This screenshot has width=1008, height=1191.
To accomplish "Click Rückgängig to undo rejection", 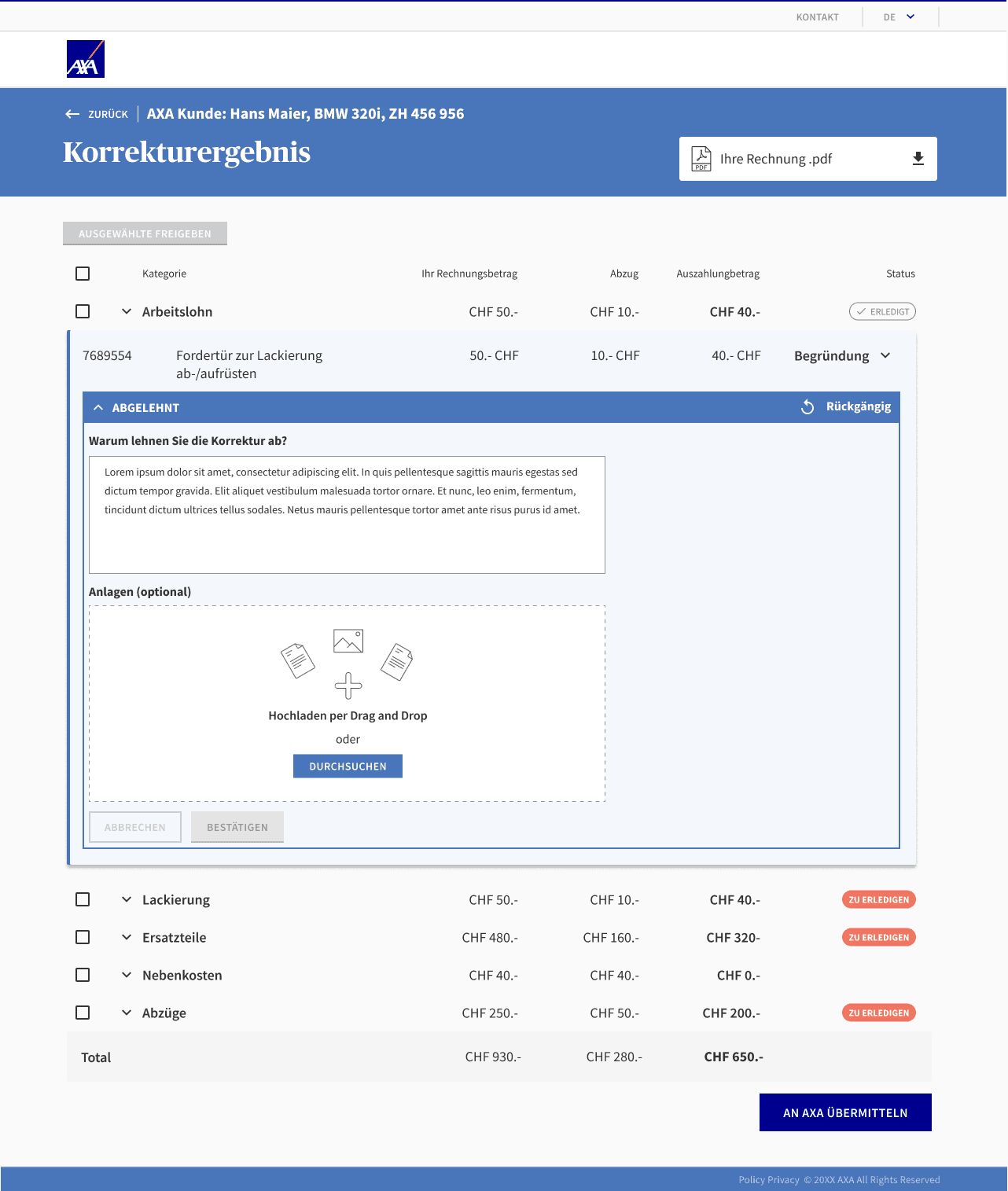I will (858, 406).
